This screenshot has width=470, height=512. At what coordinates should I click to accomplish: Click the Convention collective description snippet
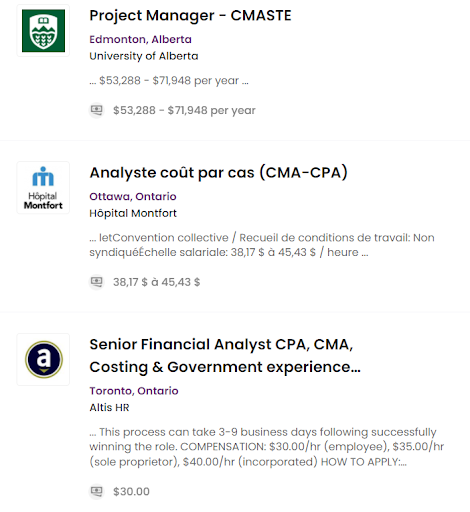point(262,245)
